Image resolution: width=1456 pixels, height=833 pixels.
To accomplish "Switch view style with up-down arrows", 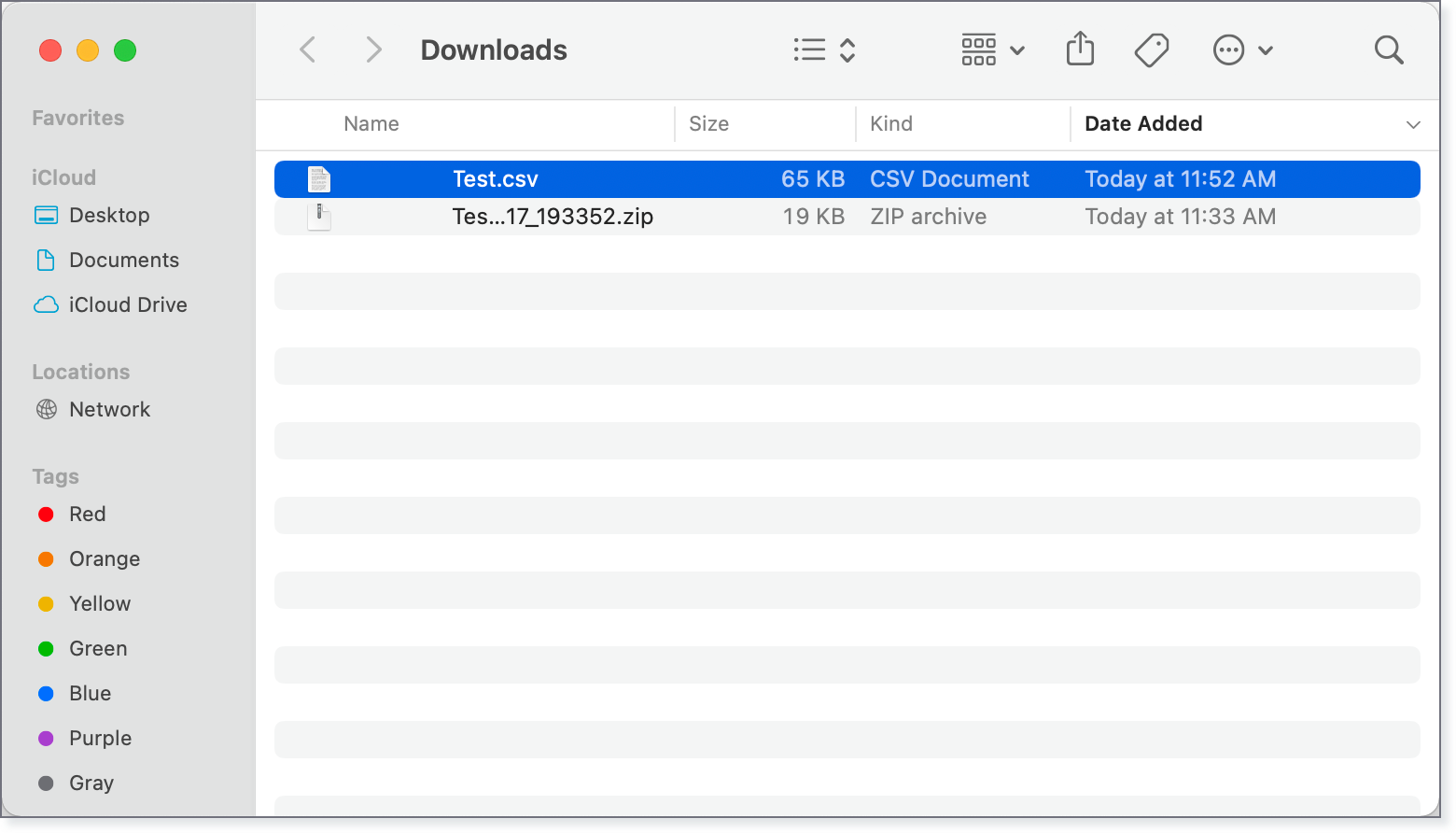I will (x=847, y=49).
